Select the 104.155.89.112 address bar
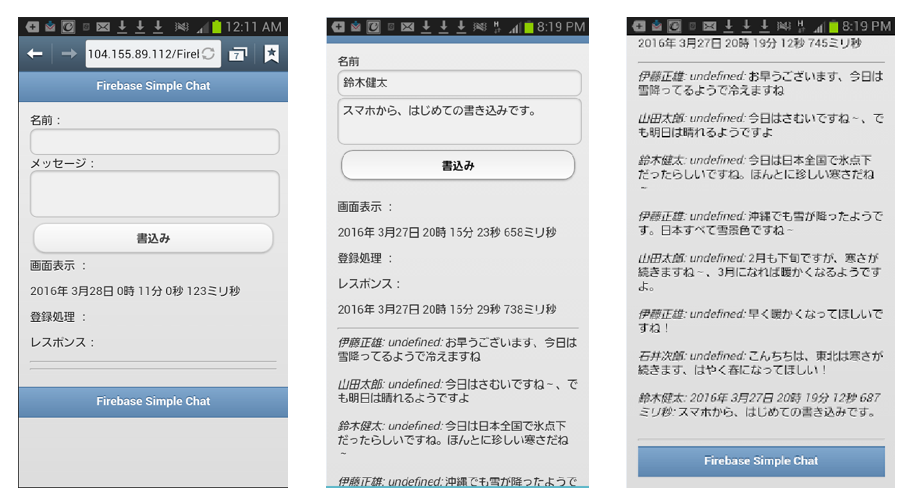This screenshot has width=915, height=503. click(153, 54)
